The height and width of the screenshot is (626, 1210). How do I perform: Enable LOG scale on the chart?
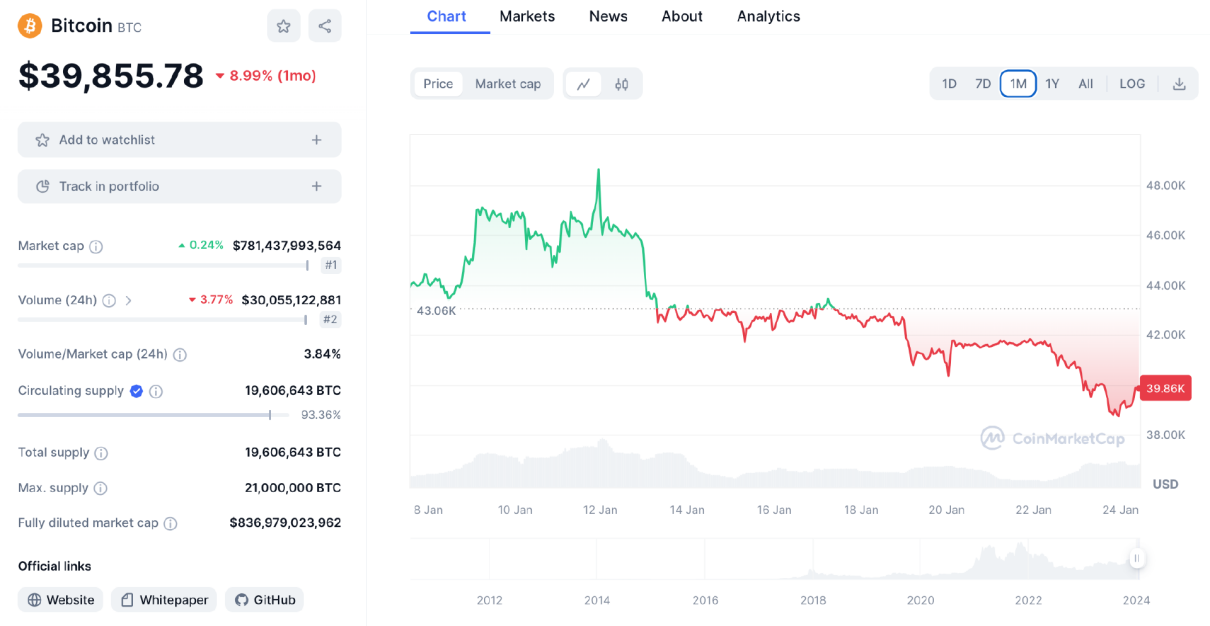[1132, 84]
